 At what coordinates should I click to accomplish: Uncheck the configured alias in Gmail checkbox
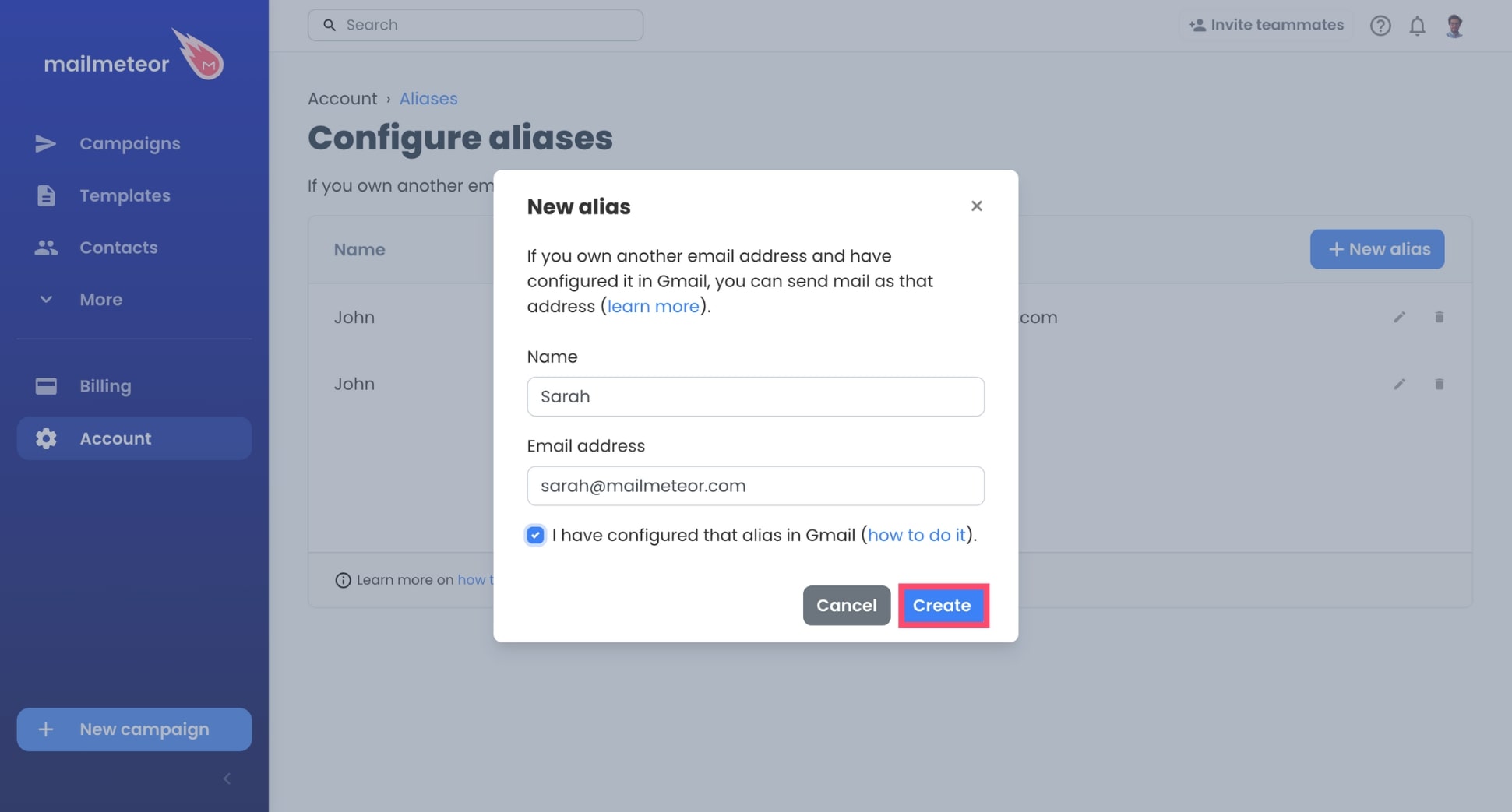pyautogui.click(x=535, y=535)
